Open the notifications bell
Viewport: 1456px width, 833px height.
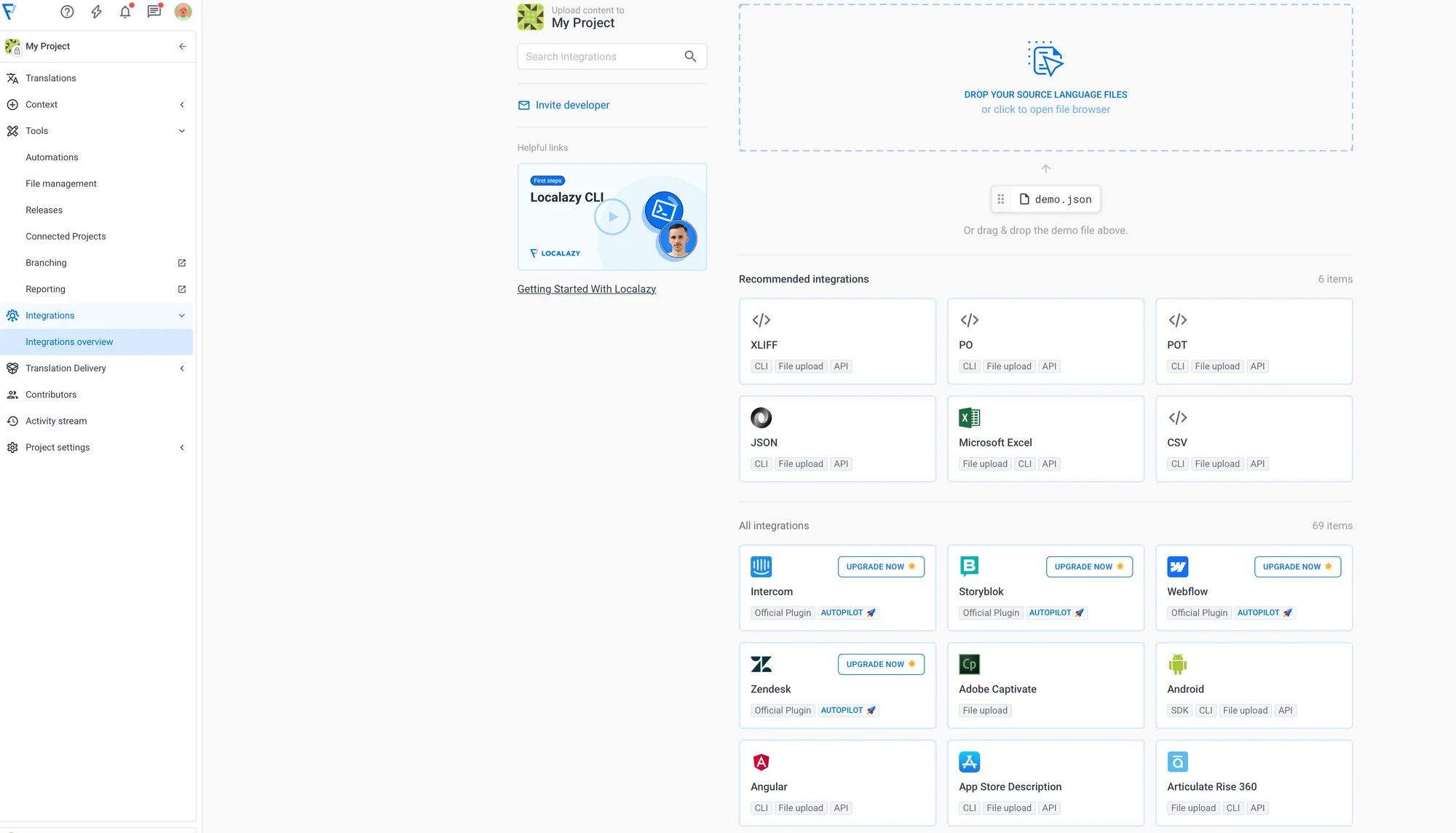[x=125, y=12]
